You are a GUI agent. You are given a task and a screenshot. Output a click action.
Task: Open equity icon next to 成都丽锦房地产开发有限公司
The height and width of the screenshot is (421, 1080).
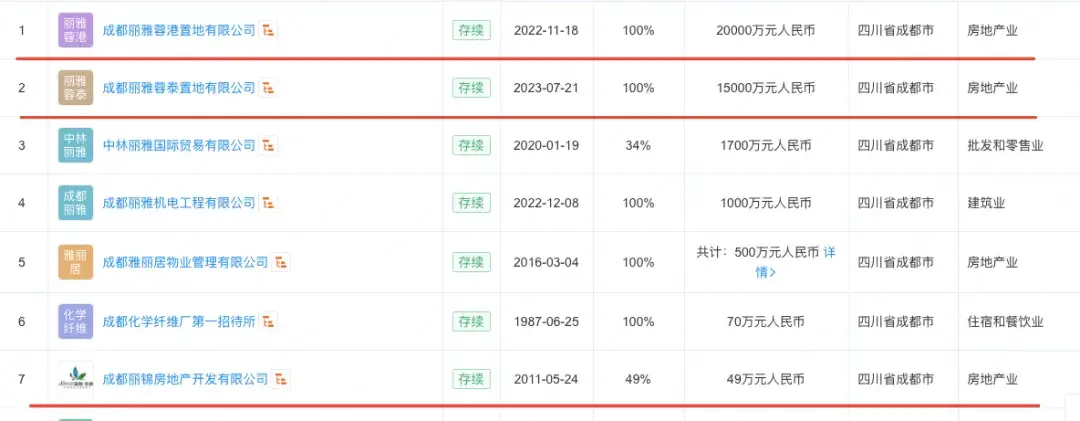tap(281, 379)
